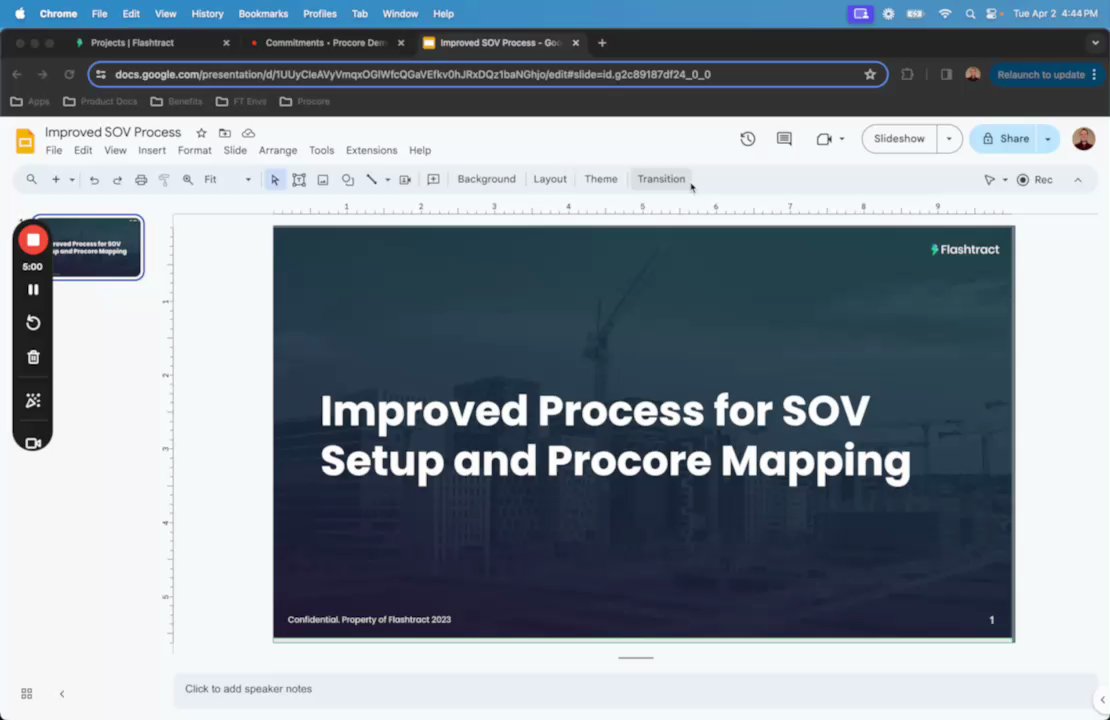Open Spotlight search in menu bar
Image resolution: width=1110 pixels, height=720 pixels.
970,13
